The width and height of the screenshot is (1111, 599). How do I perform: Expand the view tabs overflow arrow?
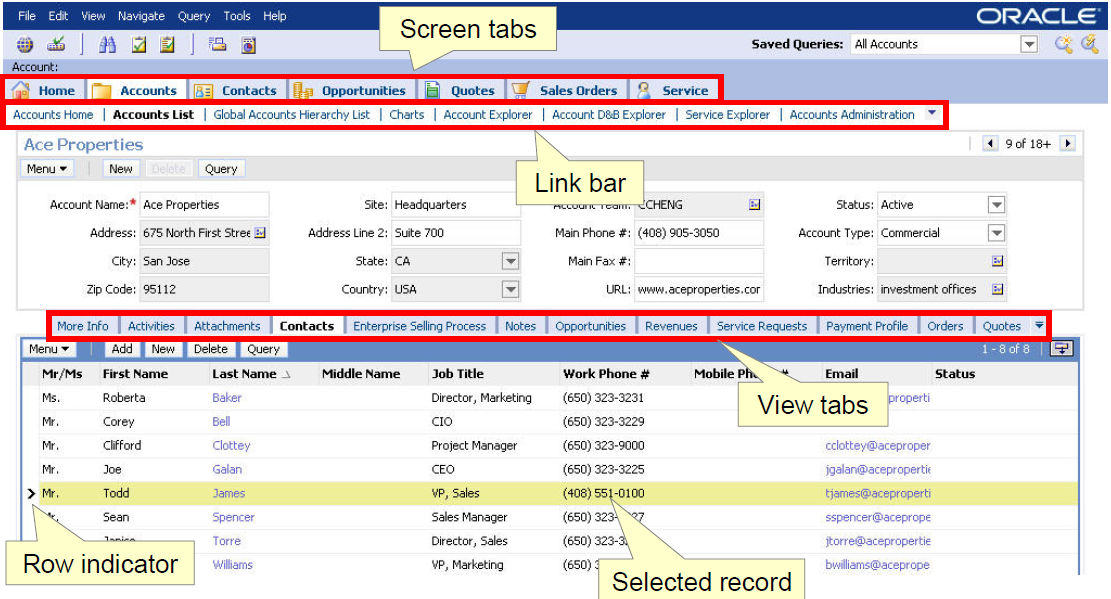pyautogui.click(x=1039, y=325)
